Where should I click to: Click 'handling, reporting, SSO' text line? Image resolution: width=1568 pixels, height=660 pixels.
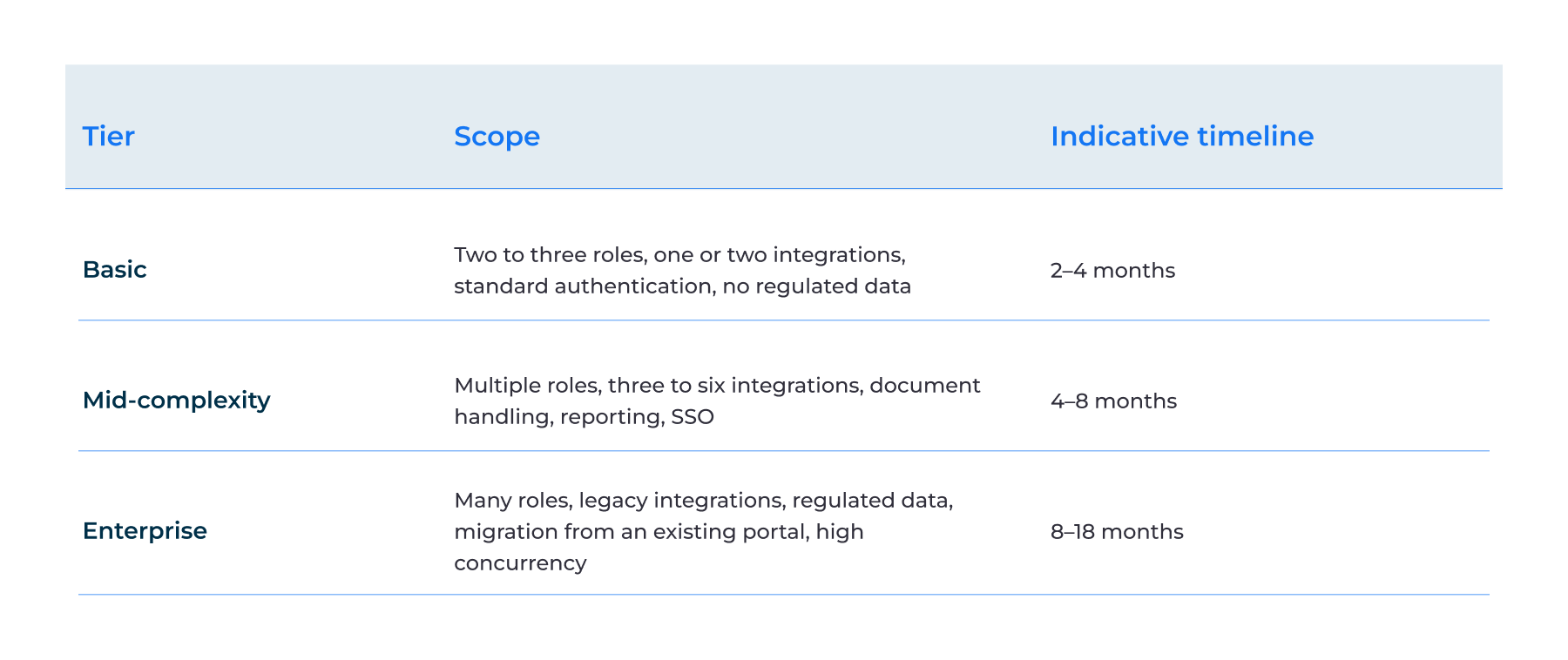[x=584, y=417]
